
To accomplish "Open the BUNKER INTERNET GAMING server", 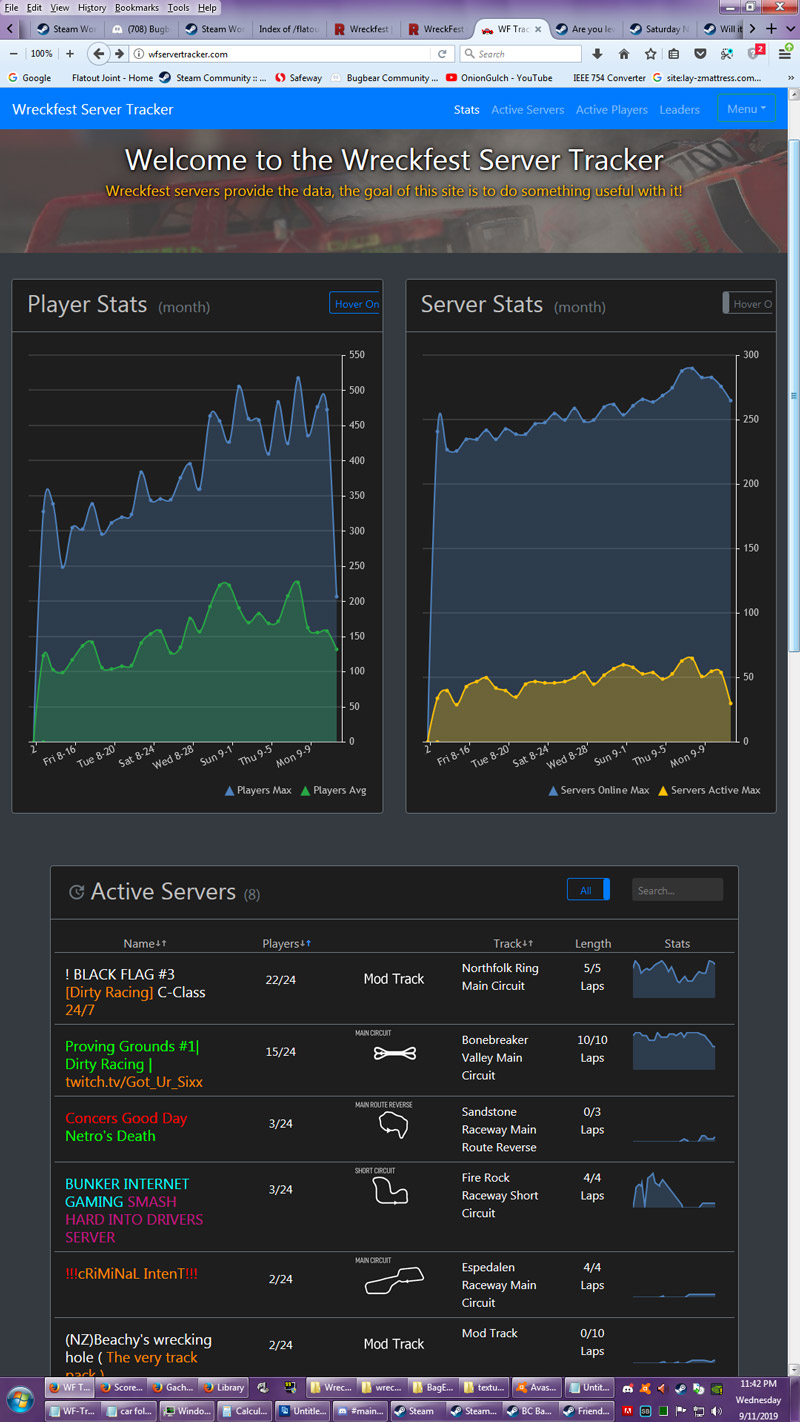I will tap(135, 1210).
